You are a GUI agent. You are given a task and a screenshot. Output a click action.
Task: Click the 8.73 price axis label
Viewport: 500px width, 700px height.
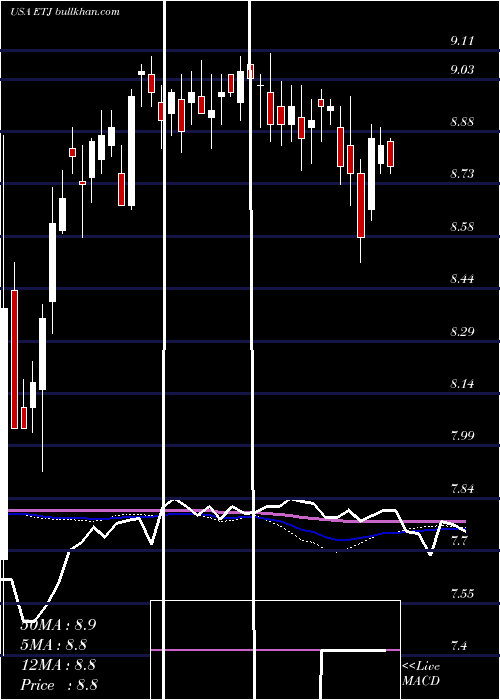pos(462,174)
